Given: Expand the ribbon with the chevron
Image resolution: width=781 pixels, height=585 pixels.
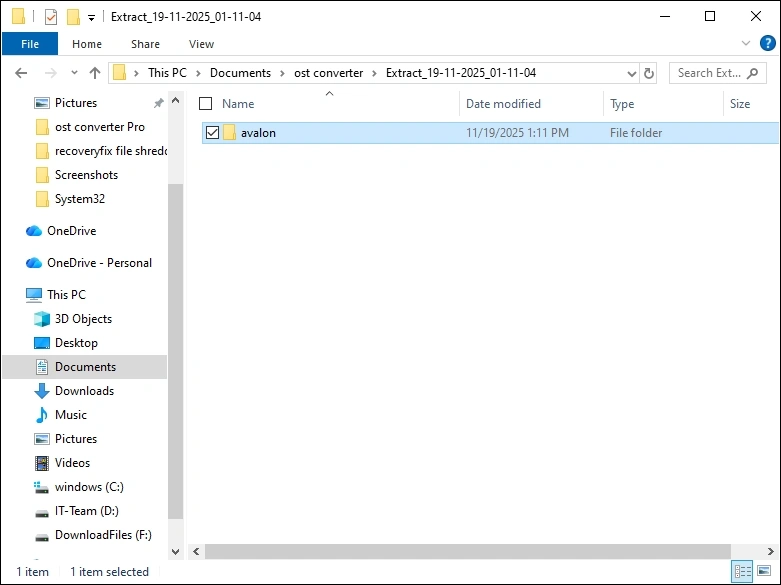Looking at the screenshot, I should (x=747, y=44).
